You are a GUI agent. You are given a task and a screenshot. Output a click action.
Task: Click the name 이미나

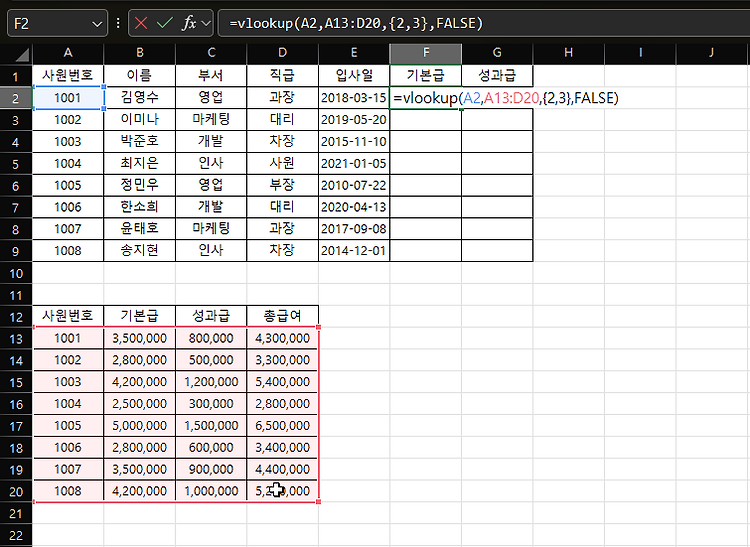coord(139,120)
